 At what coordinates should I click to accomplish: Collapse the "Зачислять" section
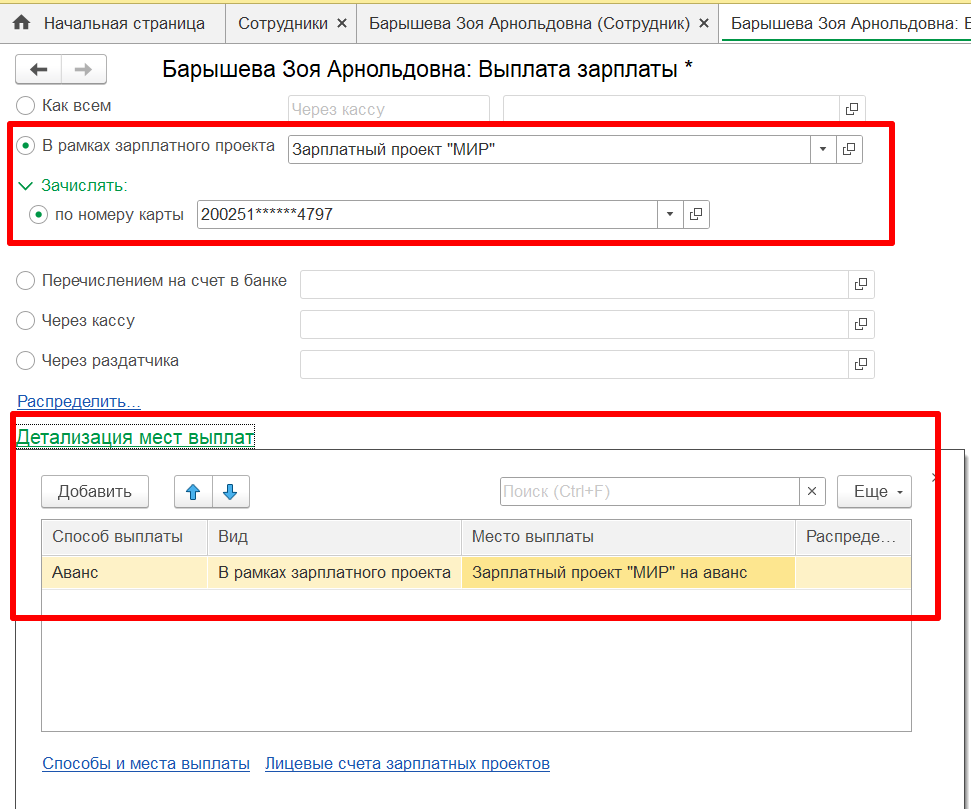pyautogui.click(x=25, y=185)
